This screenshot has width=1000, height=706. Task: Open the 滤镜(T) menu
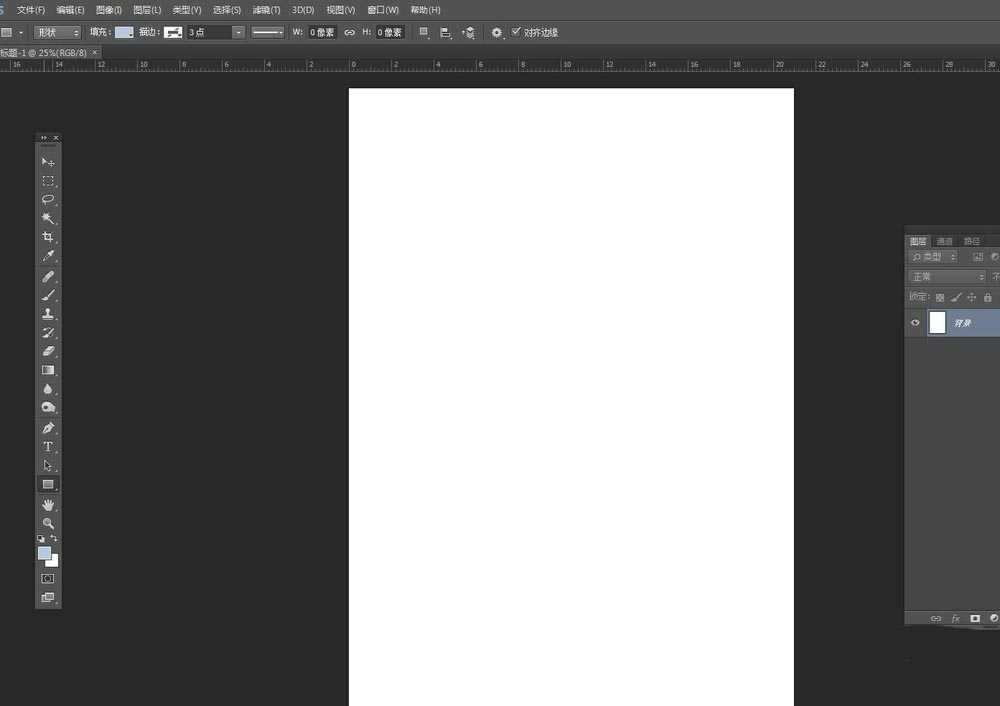(x=266, y=10)
